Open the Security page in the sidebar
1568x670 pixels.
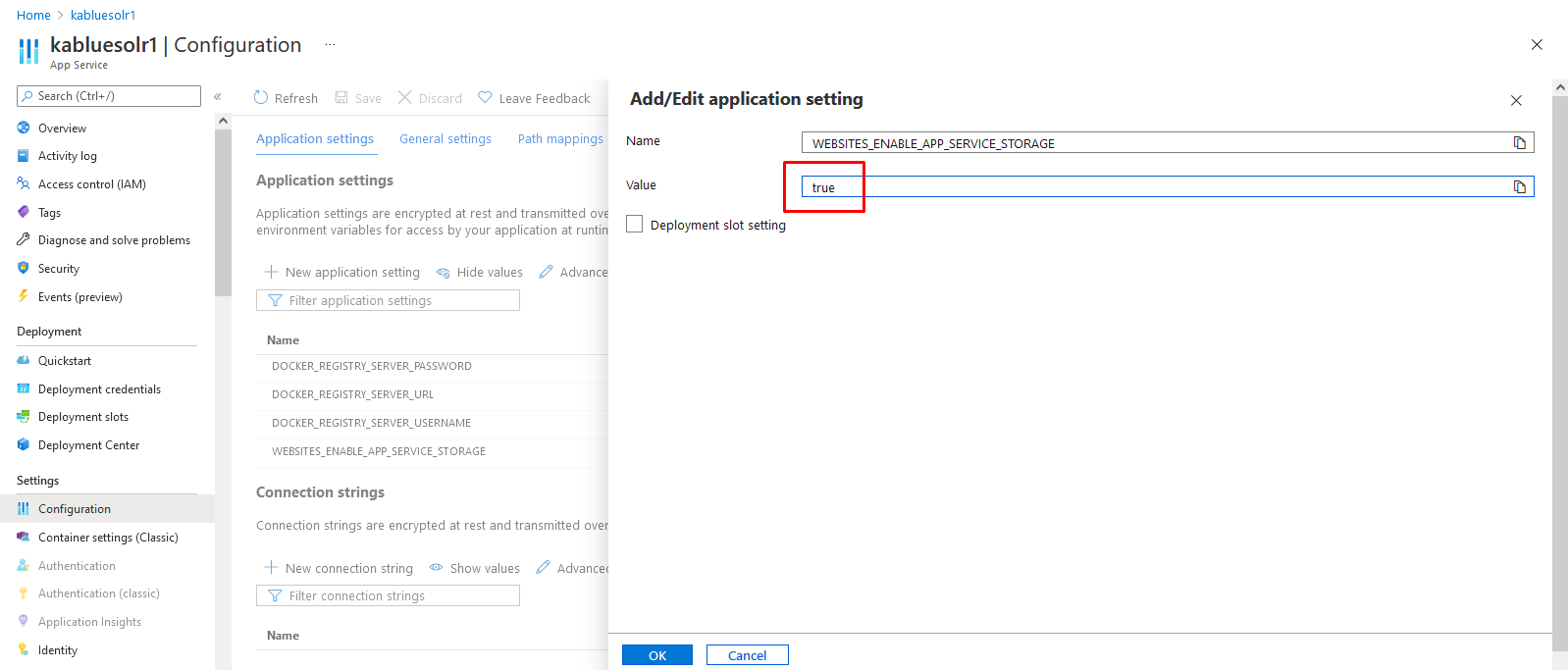[58, 269]
